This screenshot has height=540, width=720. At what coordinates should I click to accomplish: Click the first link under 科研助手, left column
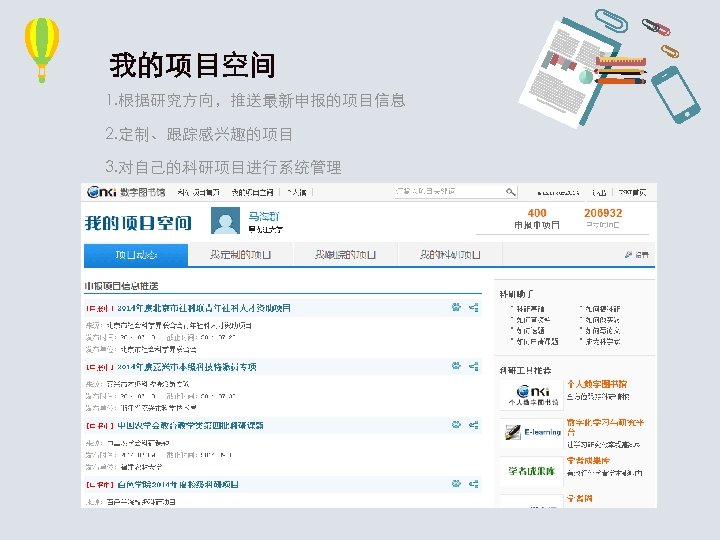[530, 309]
